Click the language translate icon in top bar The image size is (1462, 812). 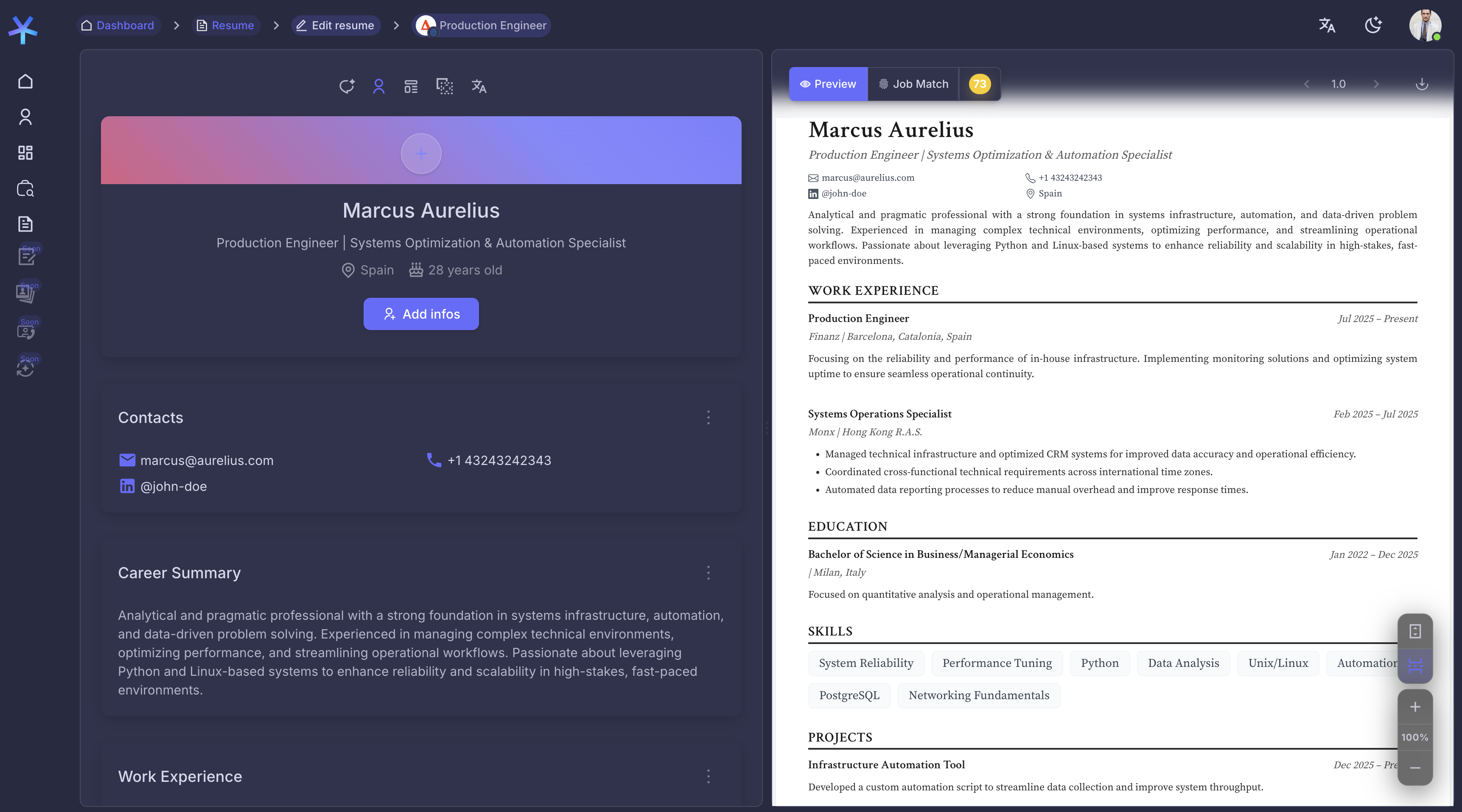click(x=1326, y=25)
